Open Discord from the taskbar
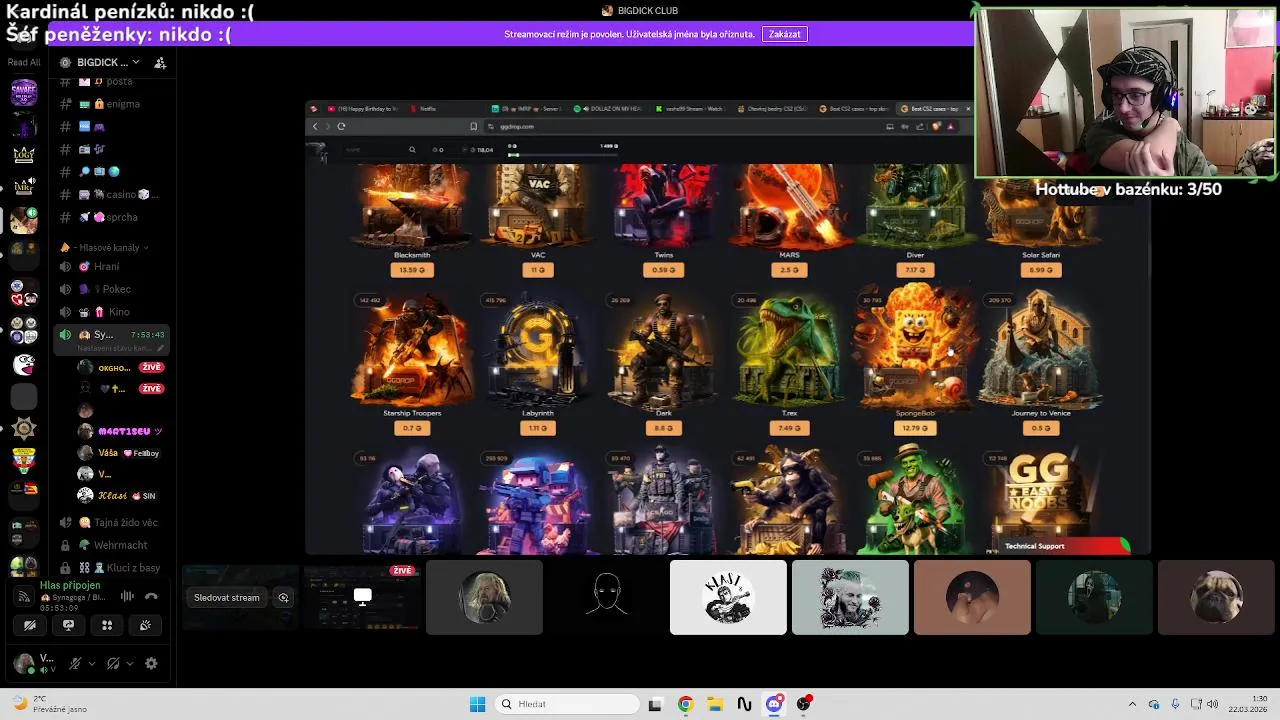This screenshot has width=1280, height=720. [774, 704]
